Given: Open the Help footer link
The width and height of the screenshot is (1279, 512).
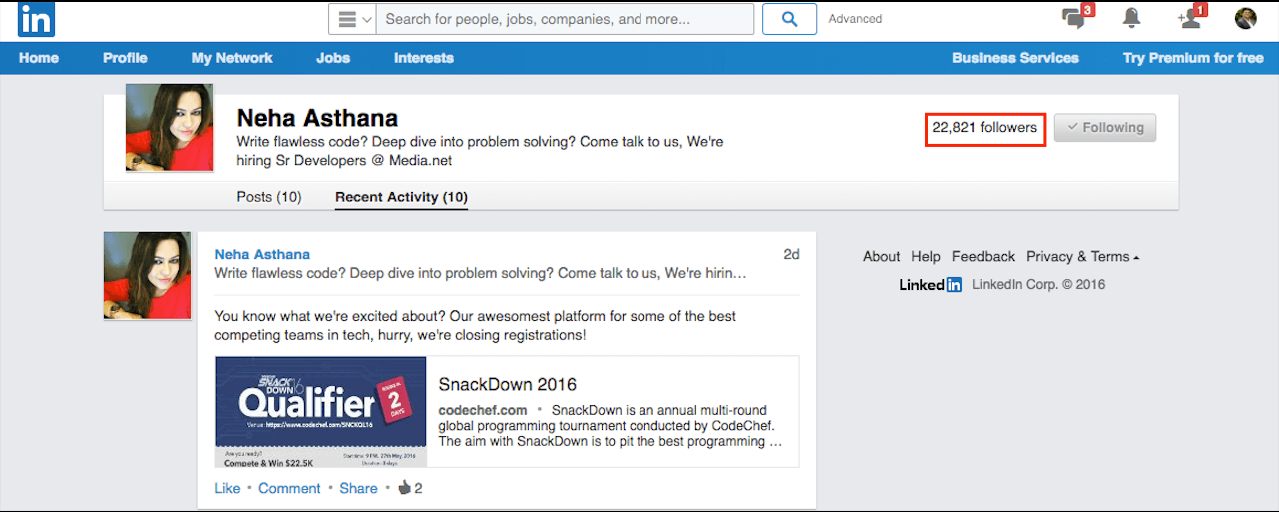Looking at the screenshot, I should (926, 257).
